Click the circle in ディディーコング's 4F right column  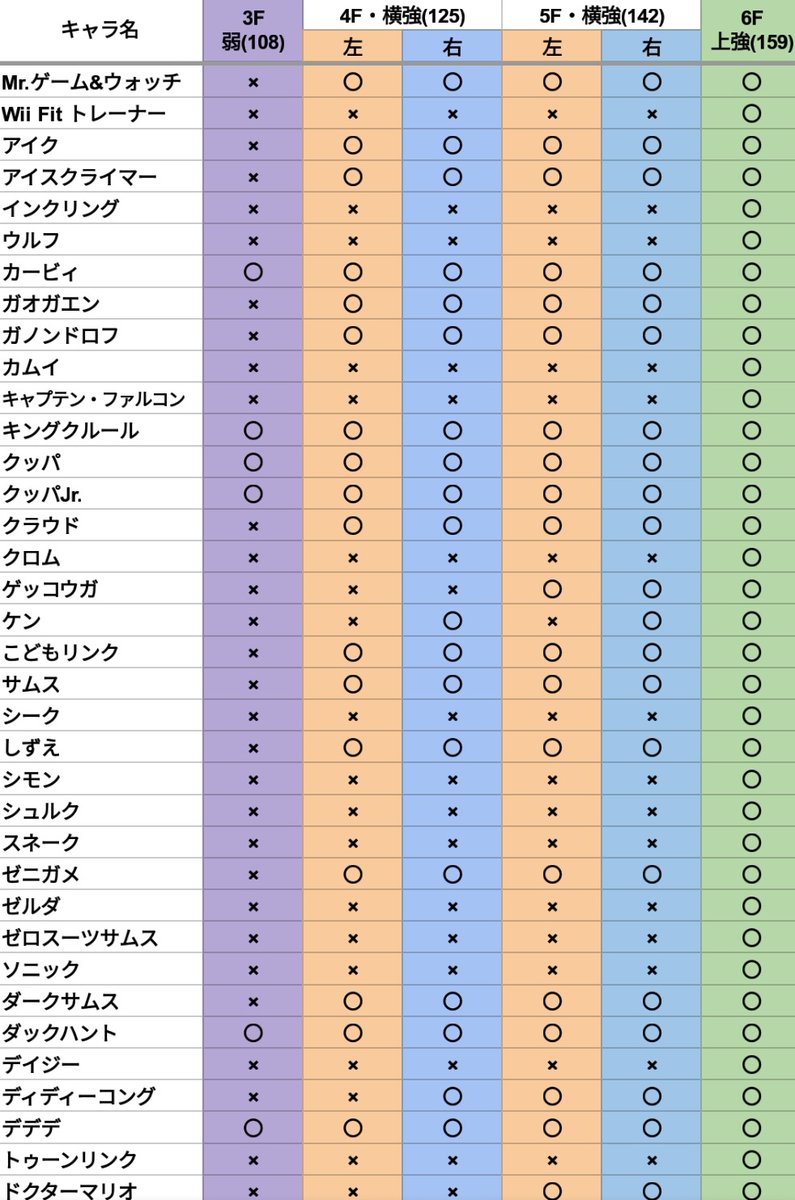[x=452, y=1096]
